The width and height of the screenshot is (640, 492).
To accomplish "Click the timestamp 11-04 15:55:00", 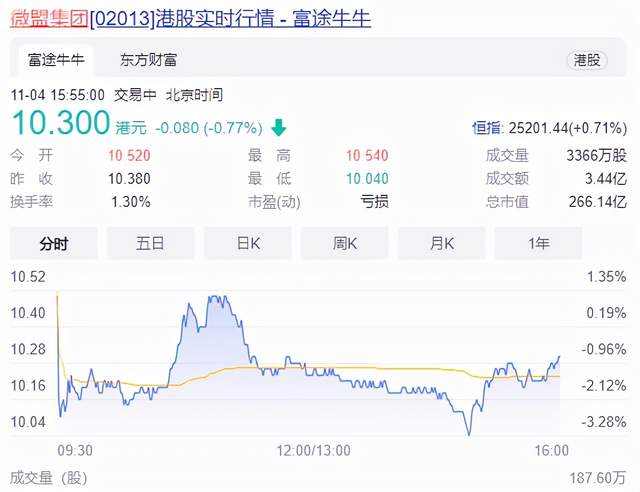I will tap(58, 95).
